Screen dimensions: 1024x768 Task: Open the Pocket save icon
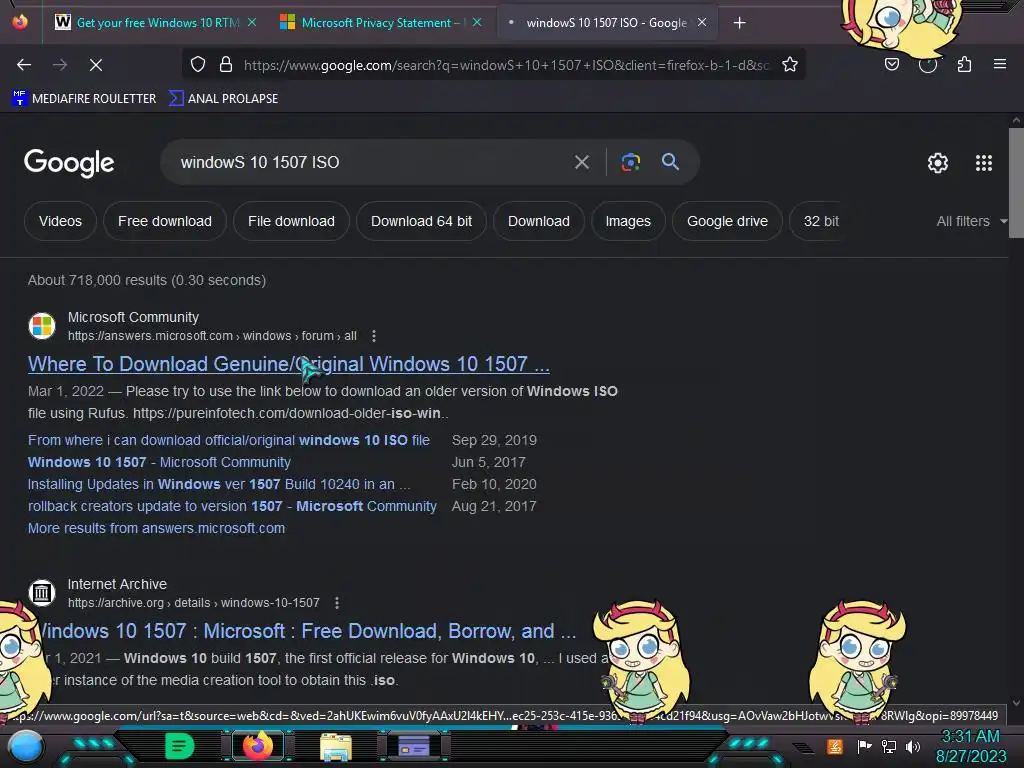[891, 64]
